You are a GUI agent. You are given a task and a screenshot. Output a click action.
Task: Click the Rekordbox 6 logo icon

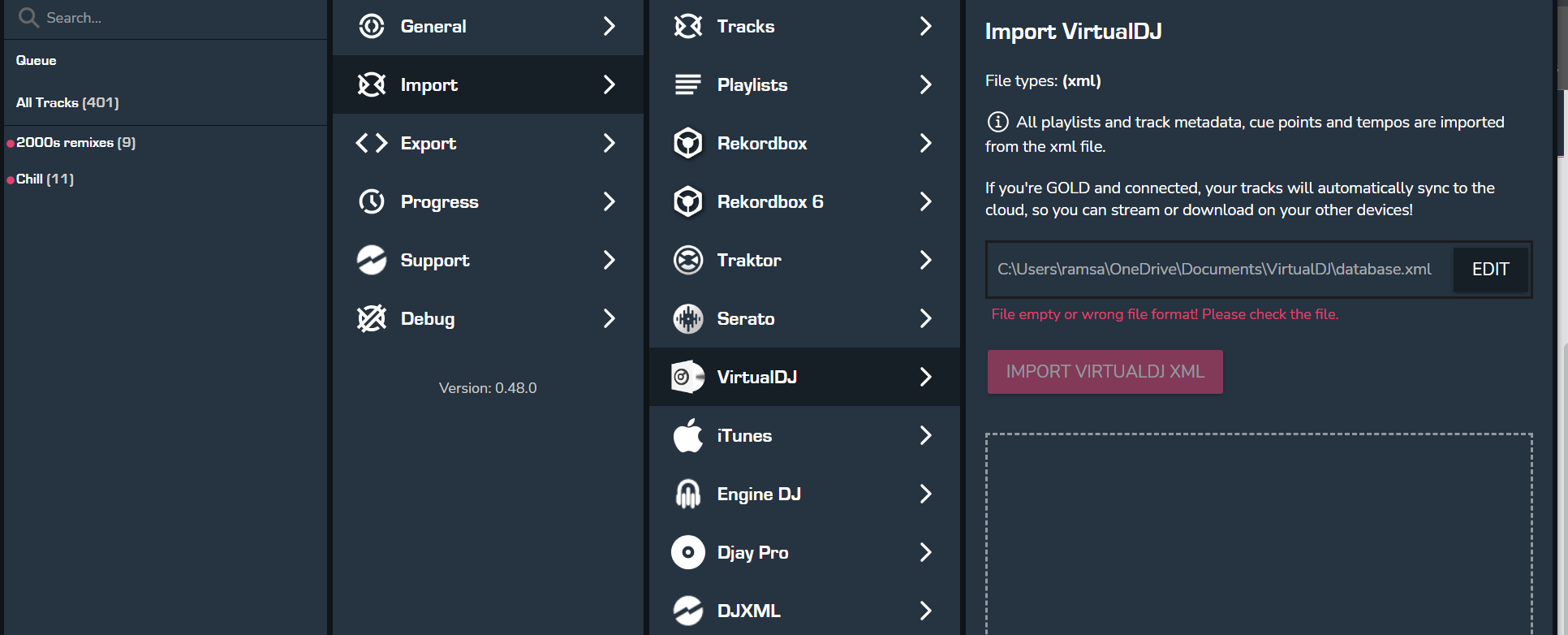tap(688, 201)
